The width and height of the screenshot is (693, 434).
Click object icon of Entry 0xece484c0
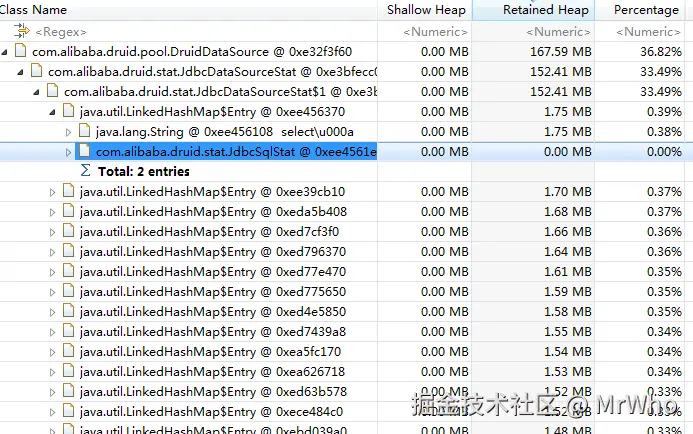tap(68, 411)
